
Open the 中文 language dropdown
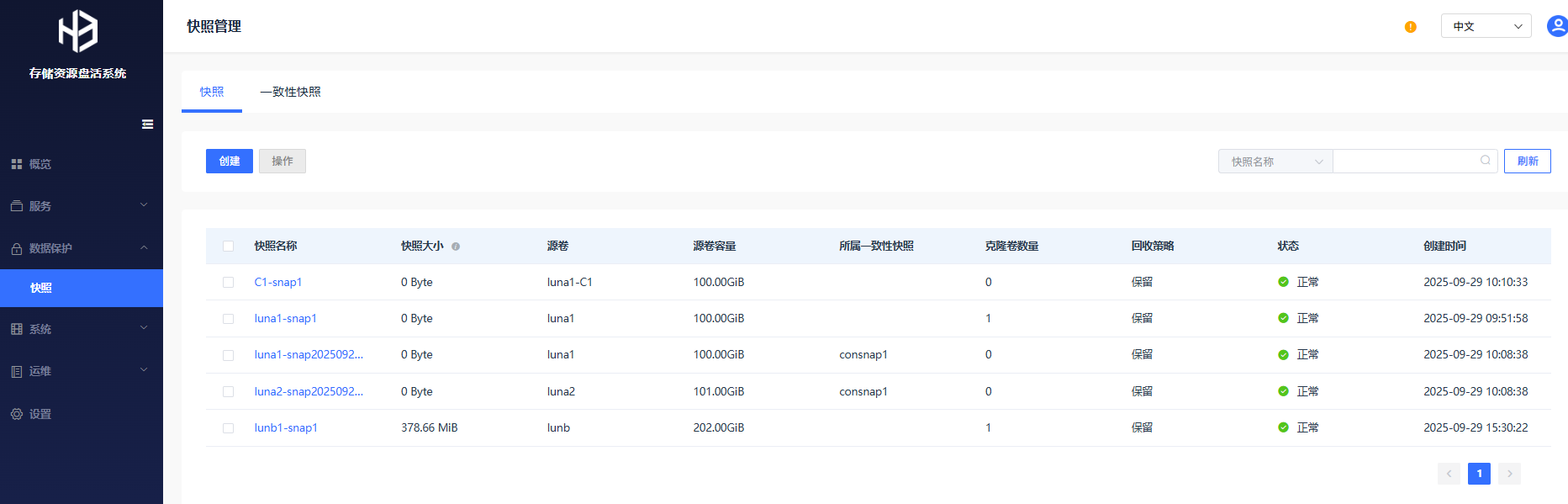1486,26
